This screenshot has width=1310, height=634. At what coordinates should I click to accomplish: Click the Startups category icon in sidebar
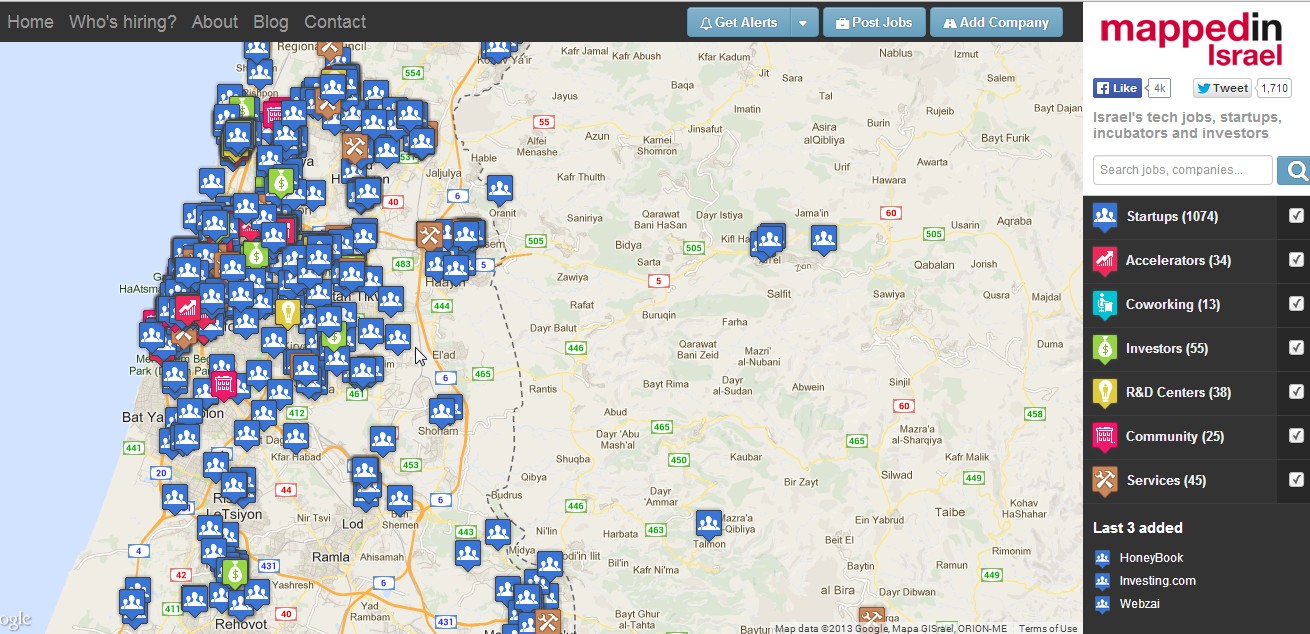pos(1105,217)
